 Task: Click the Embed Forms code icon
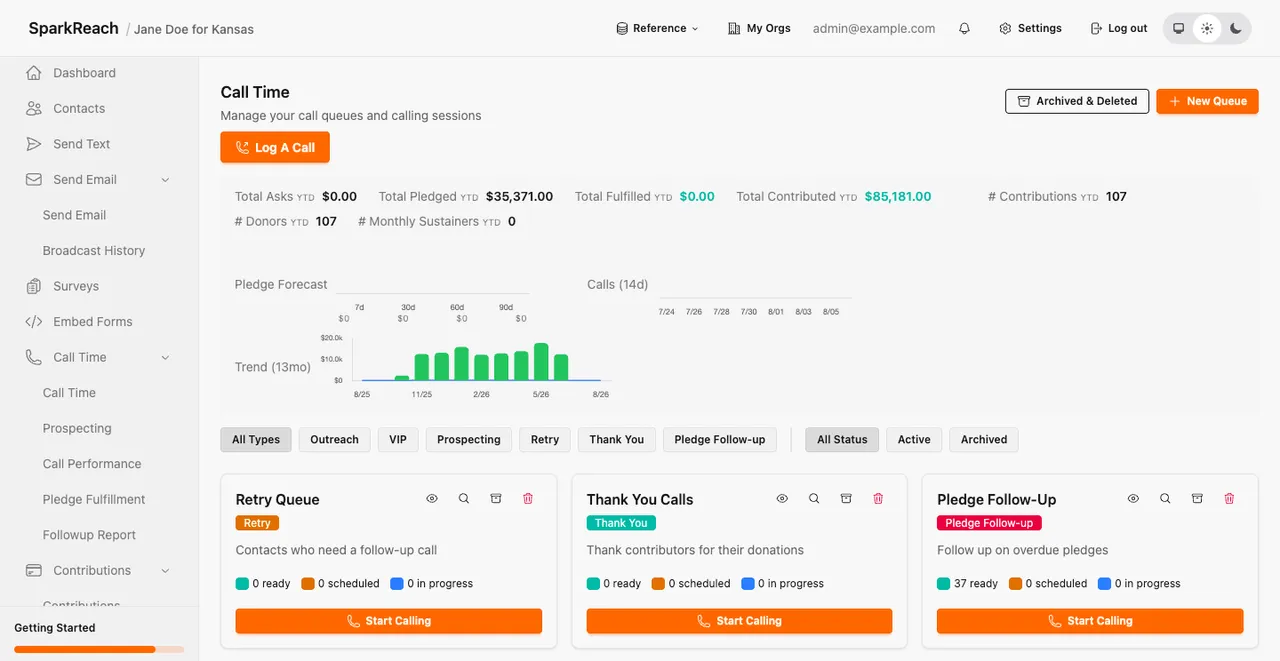coord(34,322)
